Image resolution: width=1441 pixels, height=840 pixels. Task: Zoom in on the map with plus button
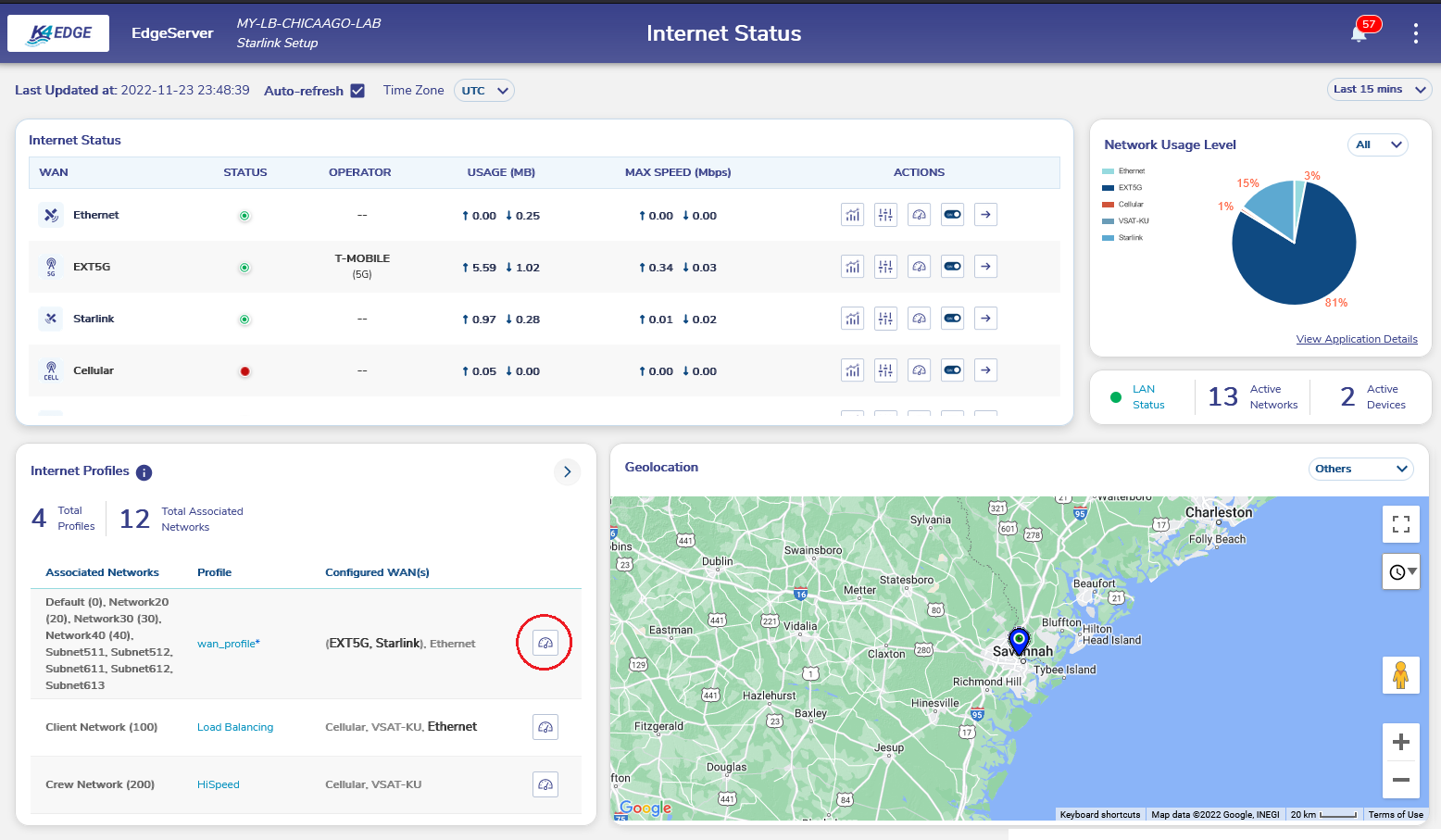click(x=1400, y=742)
